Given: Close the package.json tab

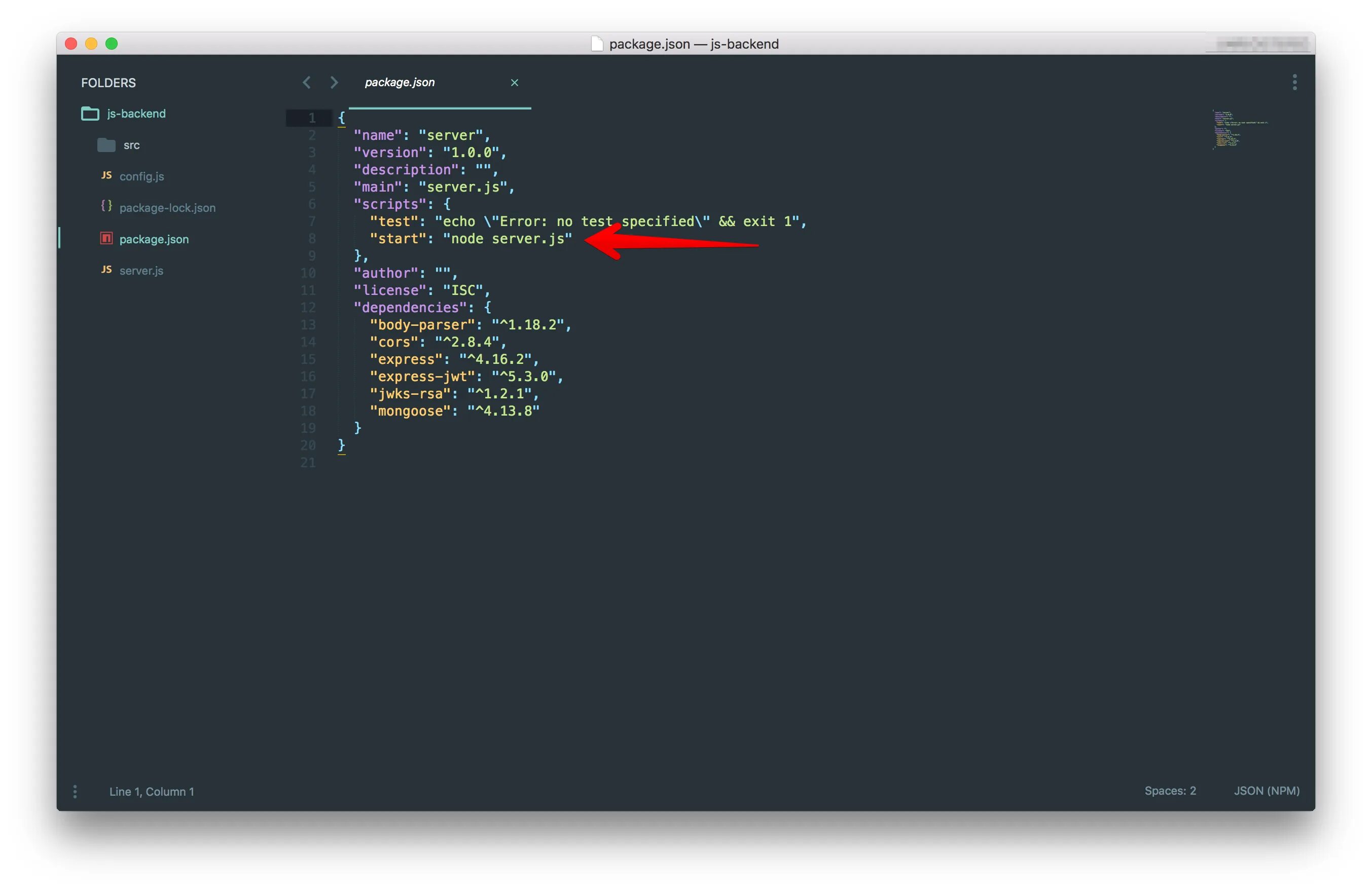Looking at the screenshot, I should [x=514, y=83].
